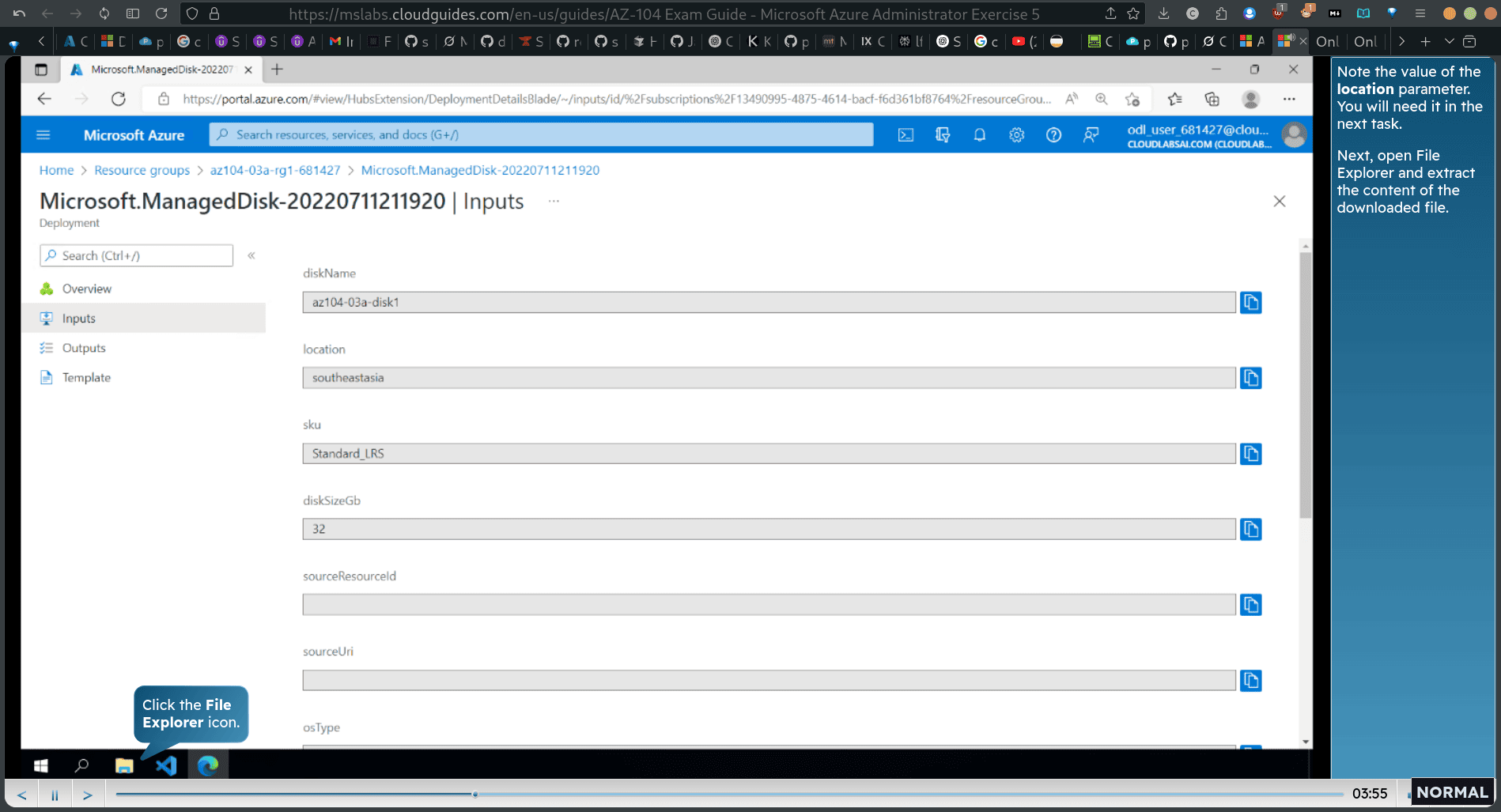
Task: Open Azure notifications bell
Action: click(979, 135)
